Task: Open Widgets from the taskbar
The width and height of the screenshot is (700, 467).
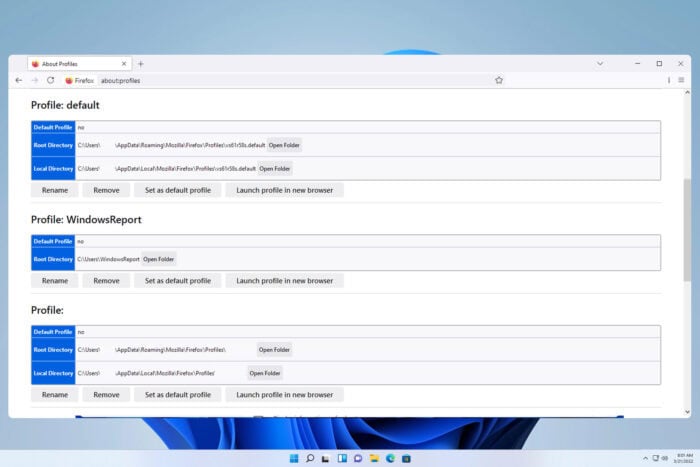Action: 342,459
